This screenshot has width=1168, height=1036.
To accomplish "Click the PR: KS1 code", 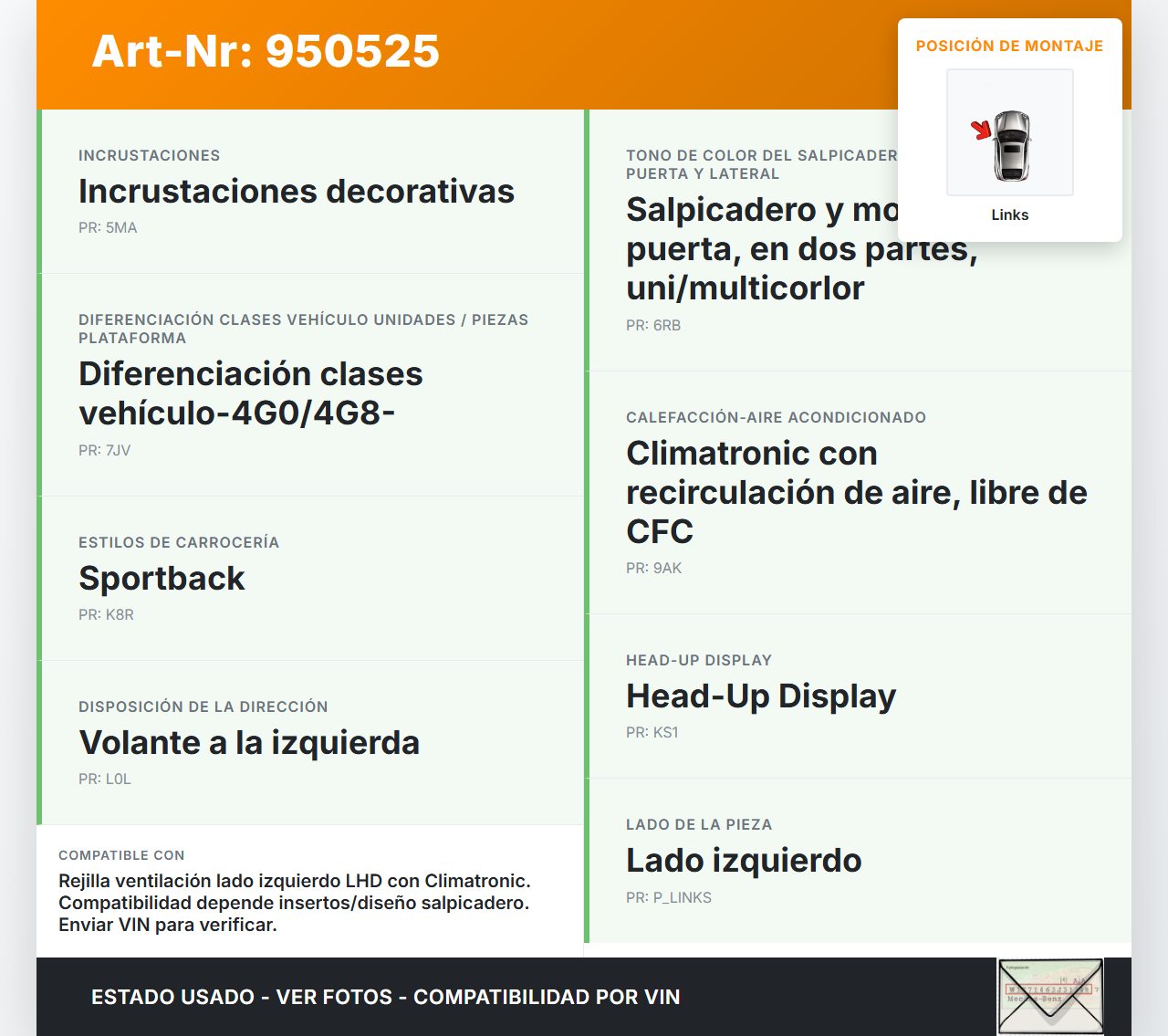I will 652,733.
